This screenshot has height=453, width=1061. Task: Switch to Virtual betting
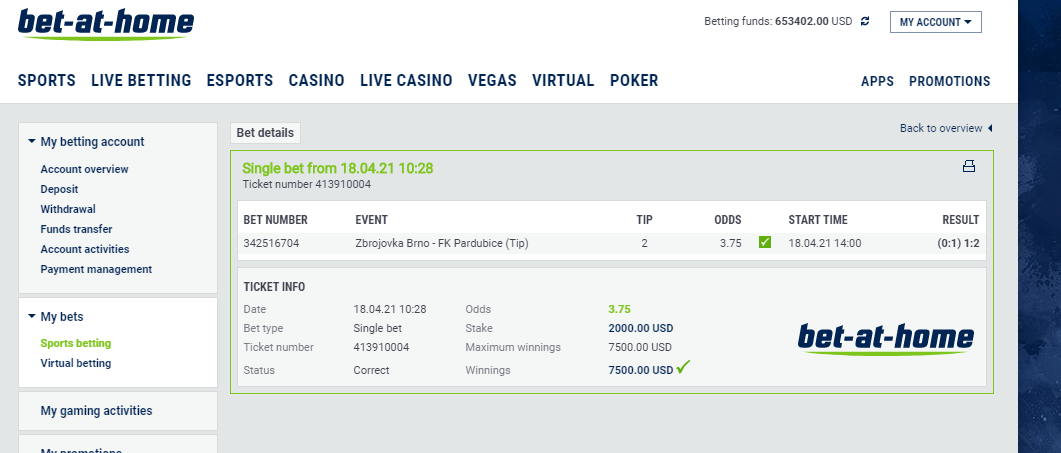coord(76,363)
